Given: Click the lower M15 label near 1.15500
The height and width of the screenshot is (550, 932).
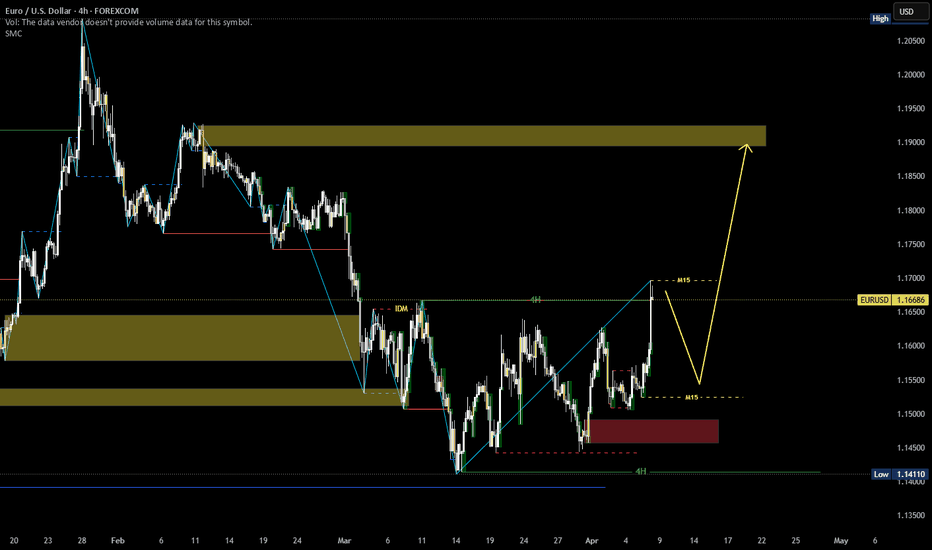Looking at the screenshot, I should (x=691, y=397).
